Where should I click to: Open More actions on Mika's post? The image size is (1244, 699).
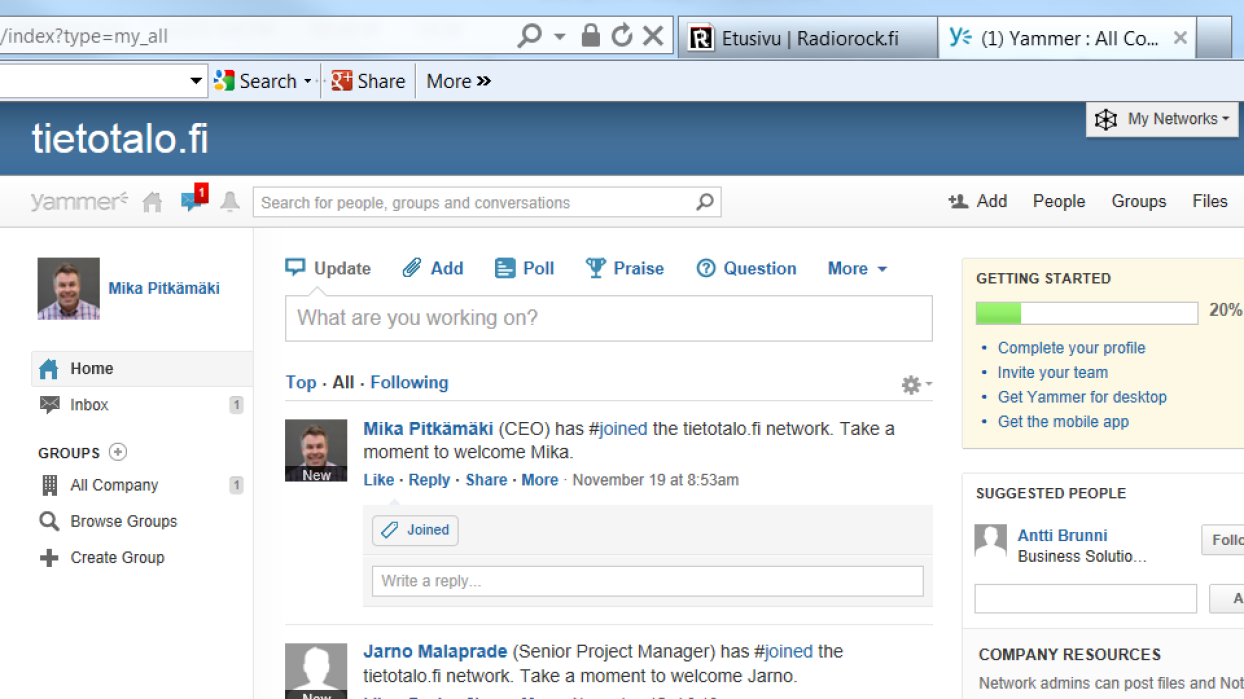point(540,480)
